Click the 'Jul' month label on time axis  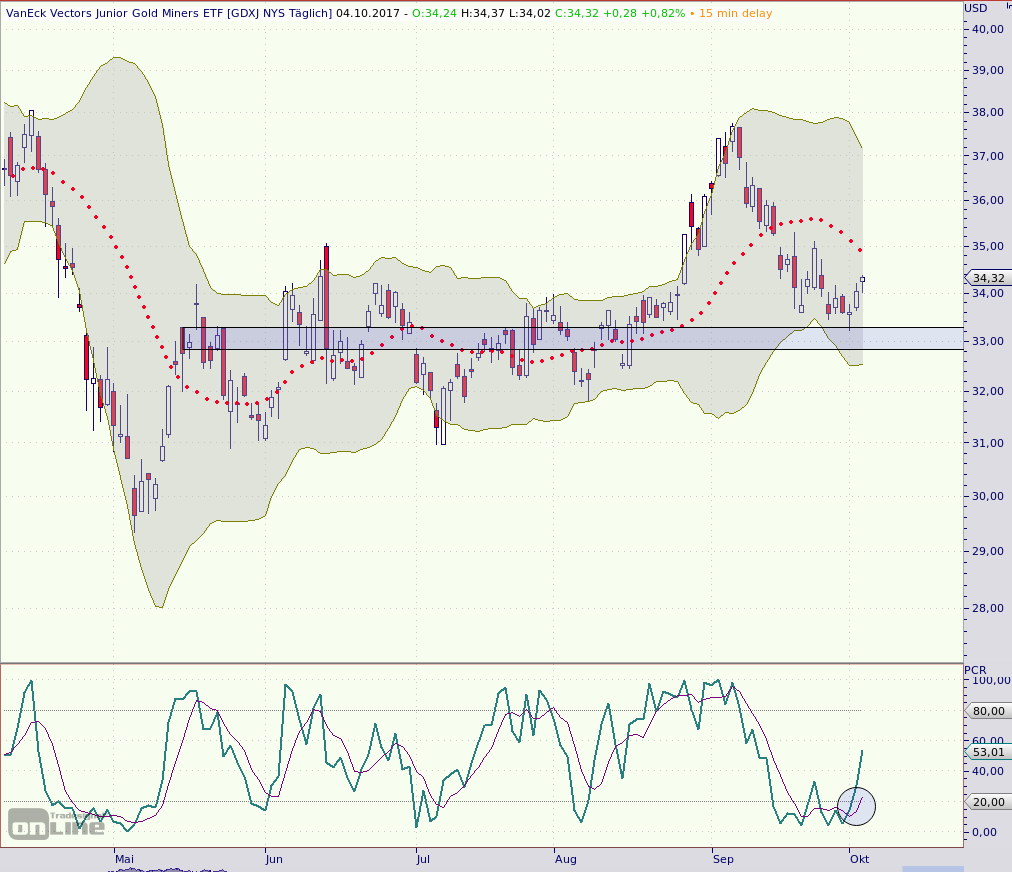(x=423, y=859)
